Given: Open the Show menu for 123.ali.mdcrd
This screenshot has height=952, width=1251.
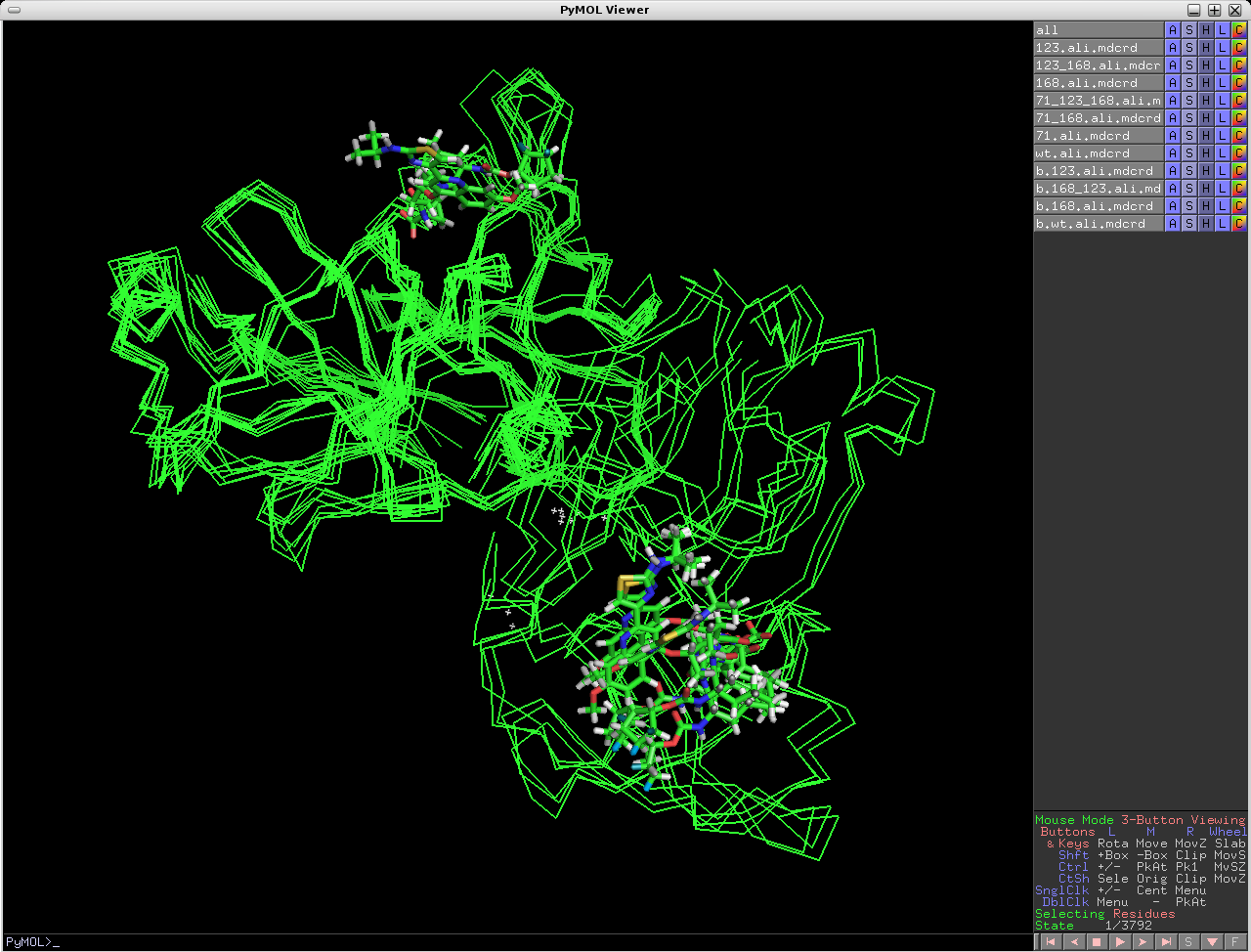Looking at the screenshot, I should coord(1189,48).
